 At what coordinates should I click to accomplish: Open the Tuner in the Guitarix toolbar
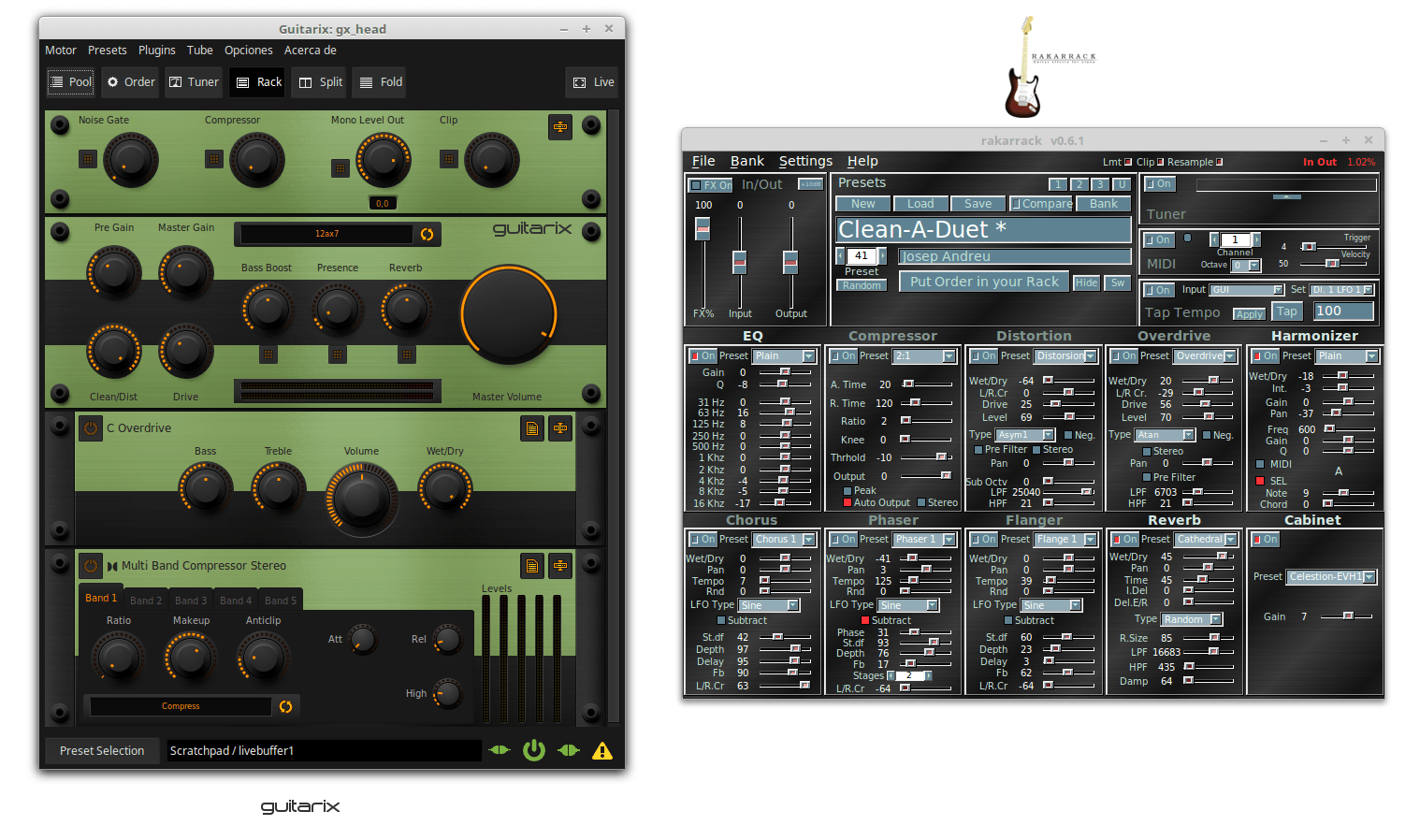194,82
